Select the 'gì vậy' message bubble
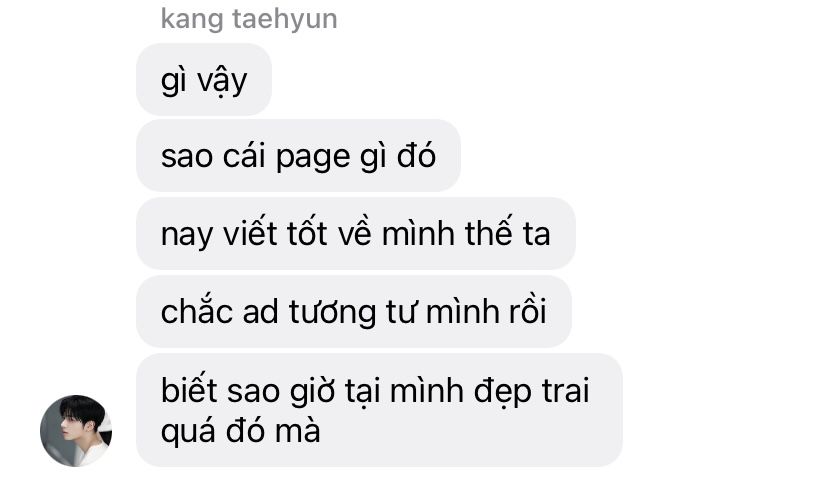828x494 pixels. (204, 80)
